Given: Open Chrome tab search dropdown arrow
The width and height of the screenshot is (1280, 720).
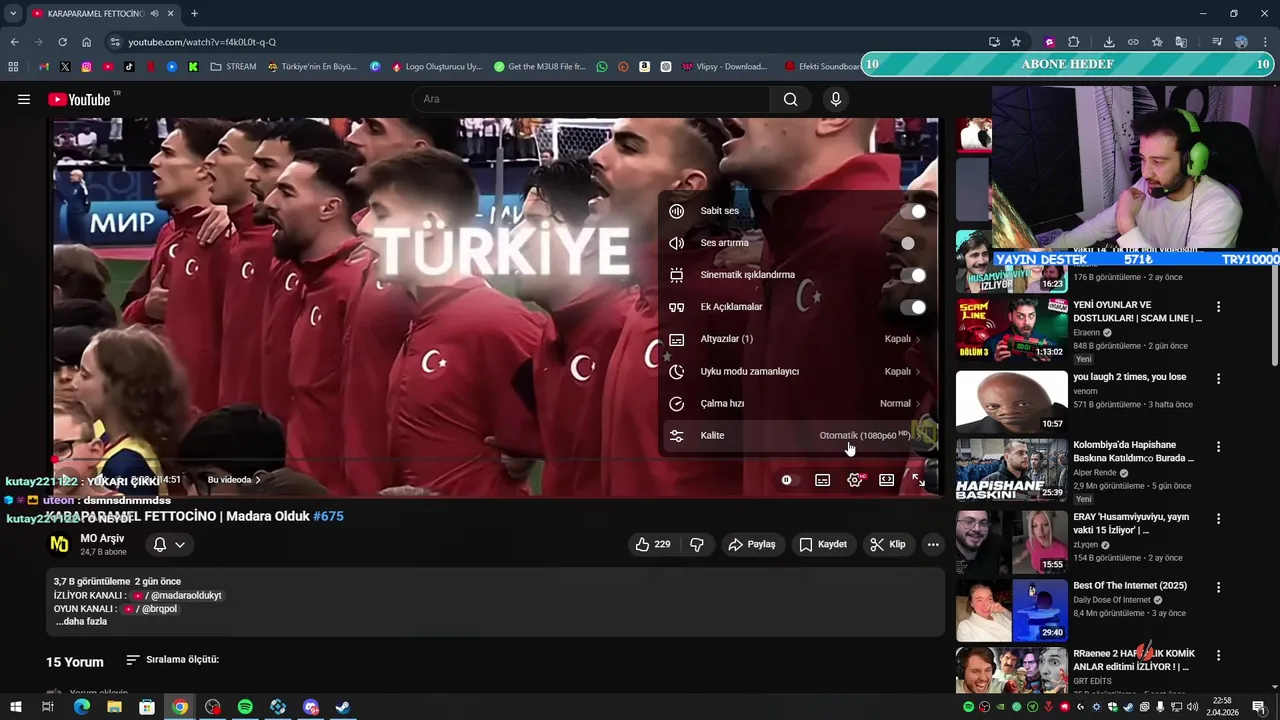Looking at the screenshot, I should pos(13,14).
